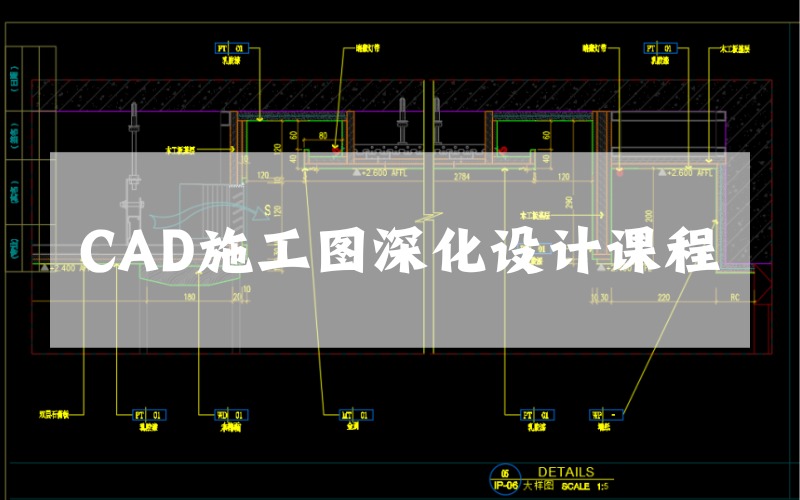Select the 220 dimension near RC
The height and width of the screenshot is (500, 800).
pyautogui.click(x=663, y=297)
